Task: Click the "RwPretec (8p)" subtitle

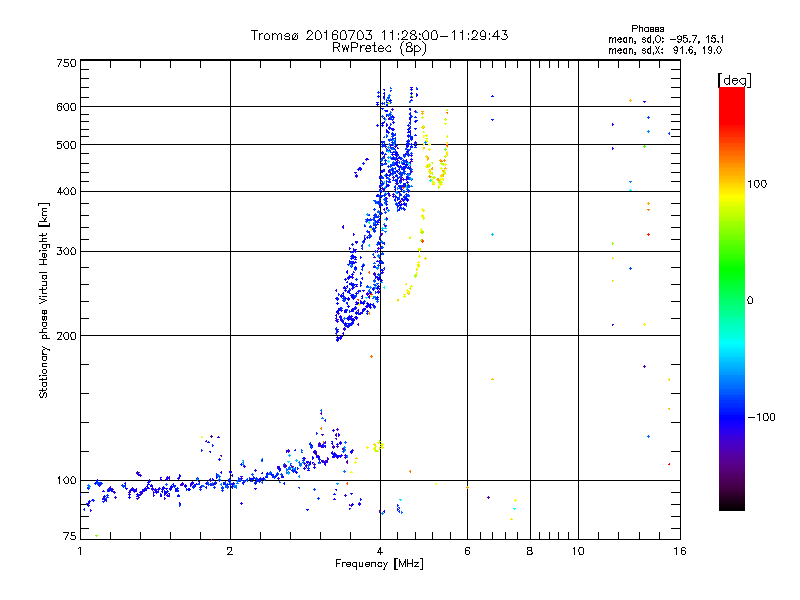Action: (379, 48)
